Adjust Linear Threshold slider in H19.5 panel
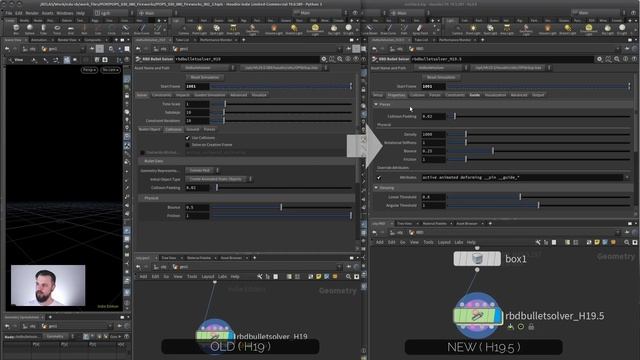Image resolution: width=640 pixels, height=360 pixels. [x=539, y=197]
